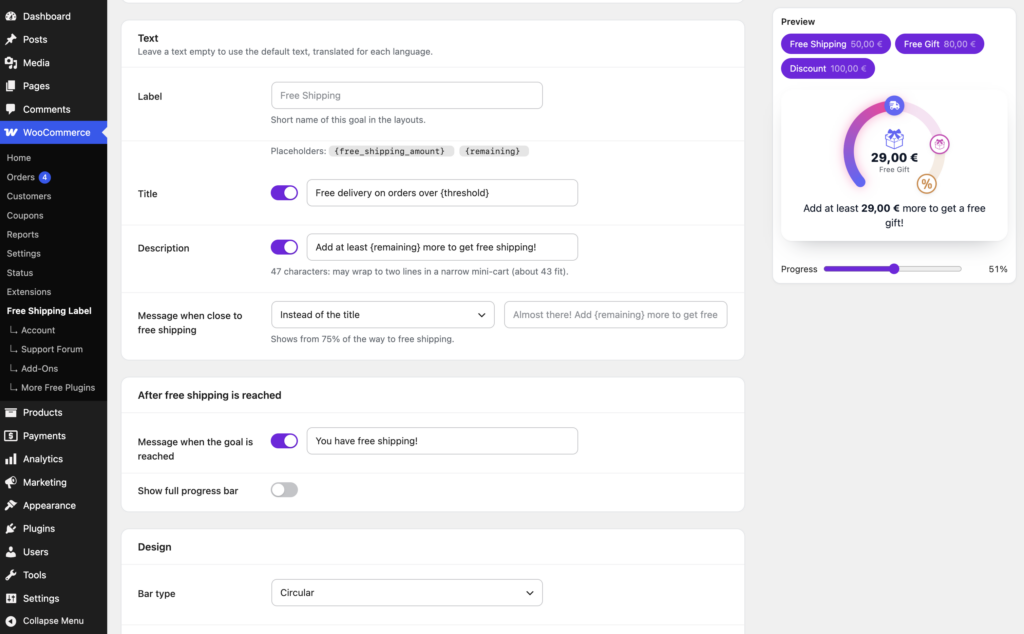Open the Status submenu item

(20, 272)
